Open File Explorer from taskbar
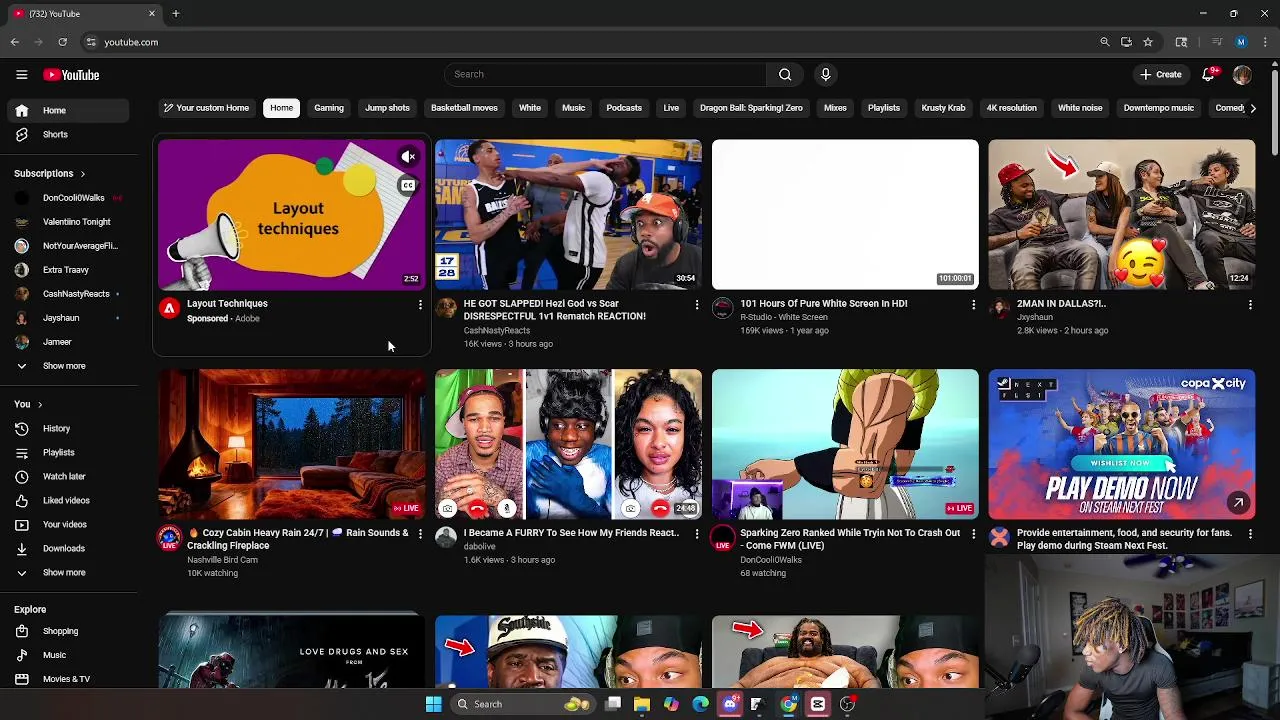 click(642, 704)
